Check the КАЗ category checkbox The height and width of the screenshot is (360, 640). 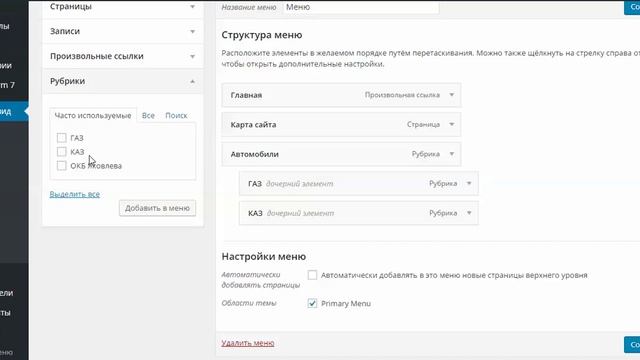click(61, 152)
